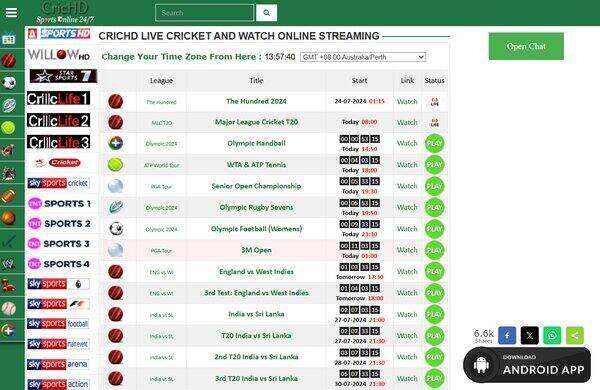Open the time zone dropdown
This screenshot has width=600, height=390.
363,57
